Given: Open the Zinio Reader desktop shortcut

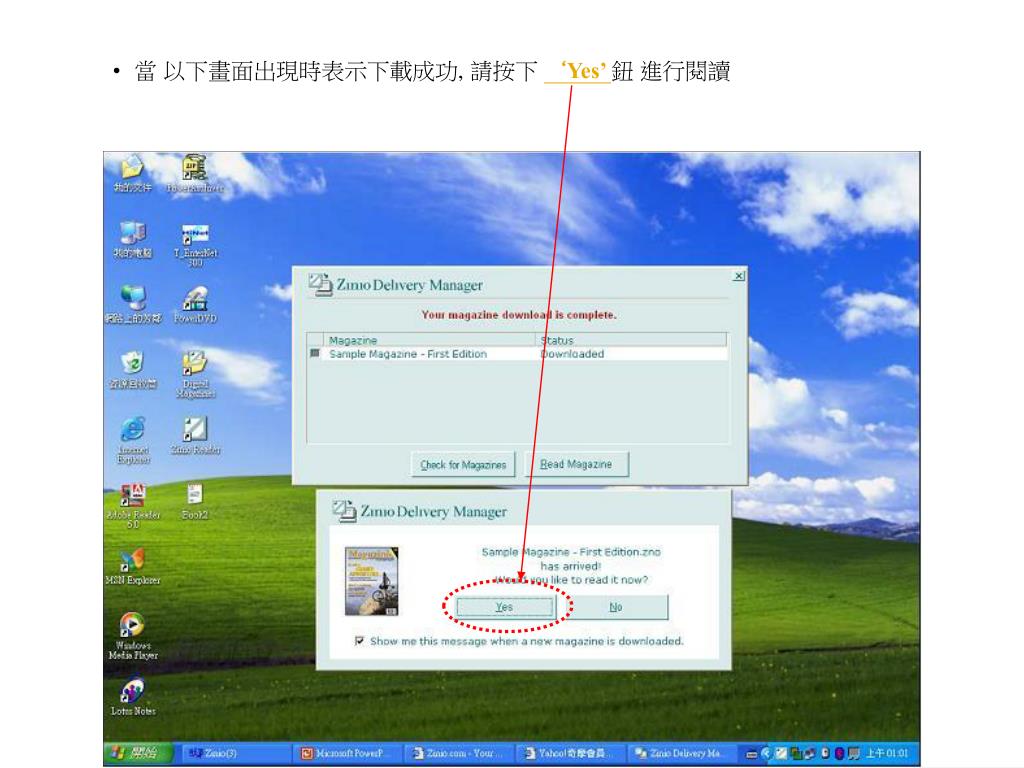Looking at the screenshot, I should coord(195,435).
